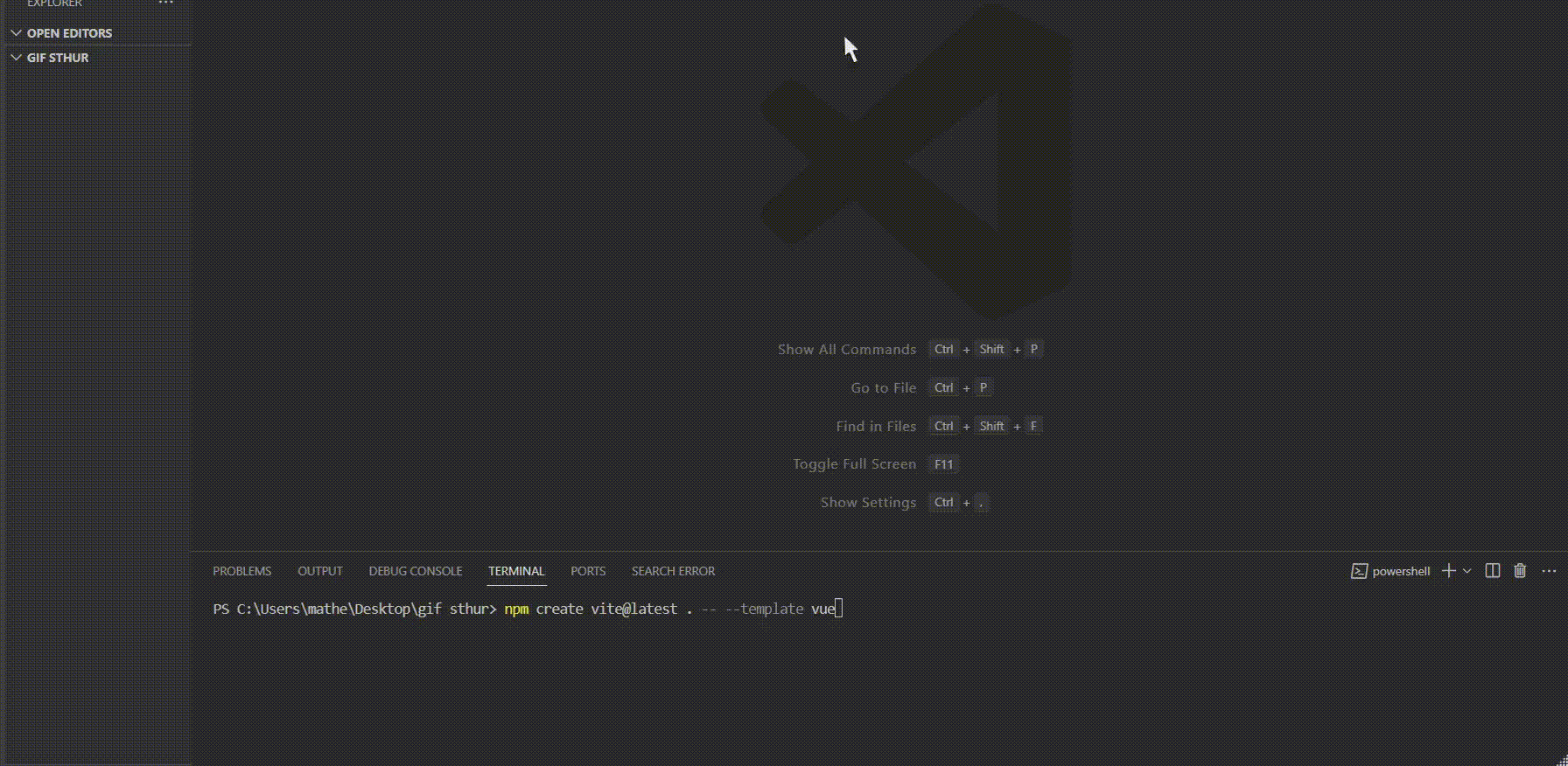Click the terminal command line input
Viewport: 1568px width, 766px height.
coord(673,609)
